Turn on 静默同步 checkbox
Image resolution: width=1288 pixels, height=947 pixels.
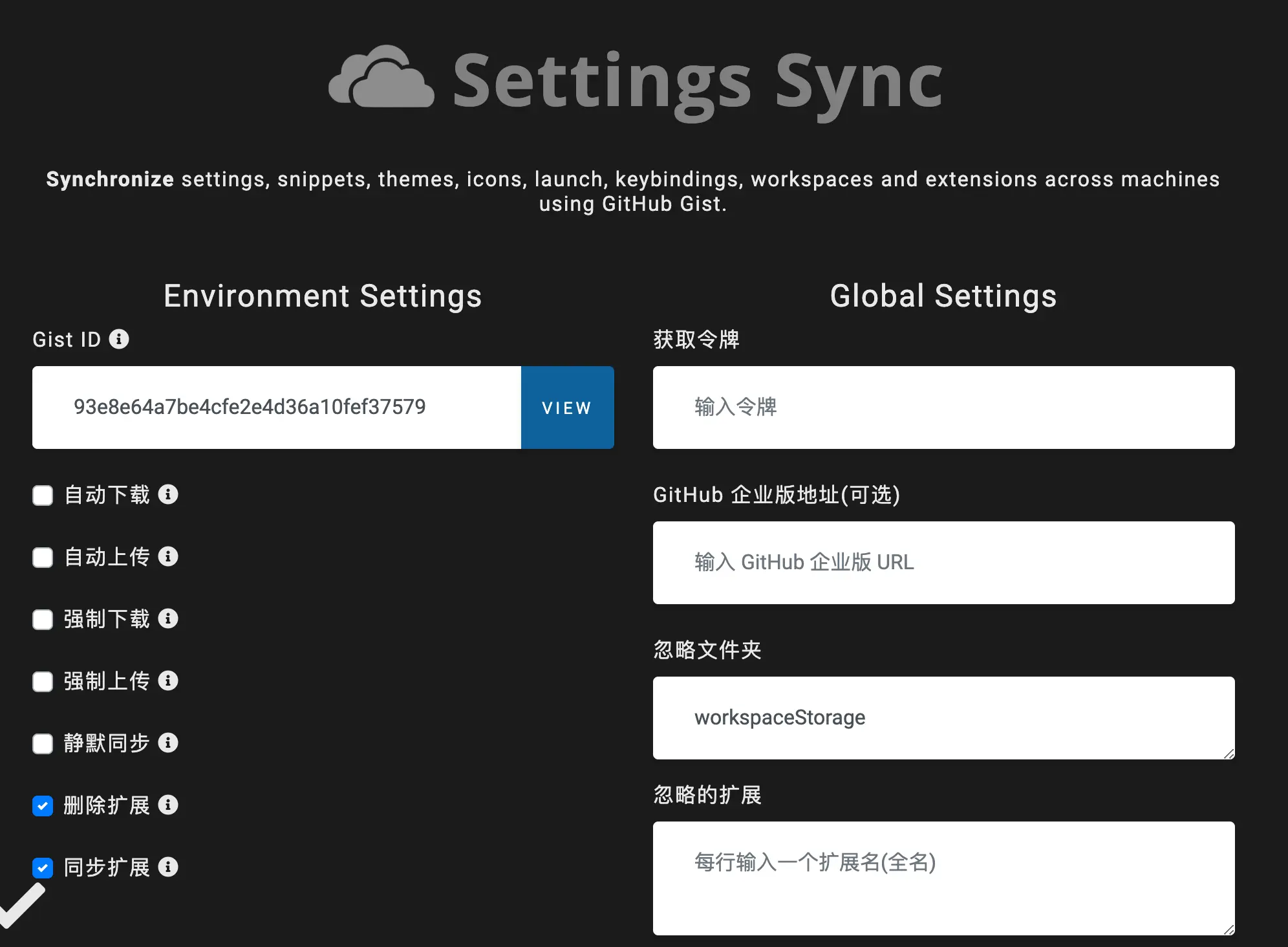pos(43,744)
